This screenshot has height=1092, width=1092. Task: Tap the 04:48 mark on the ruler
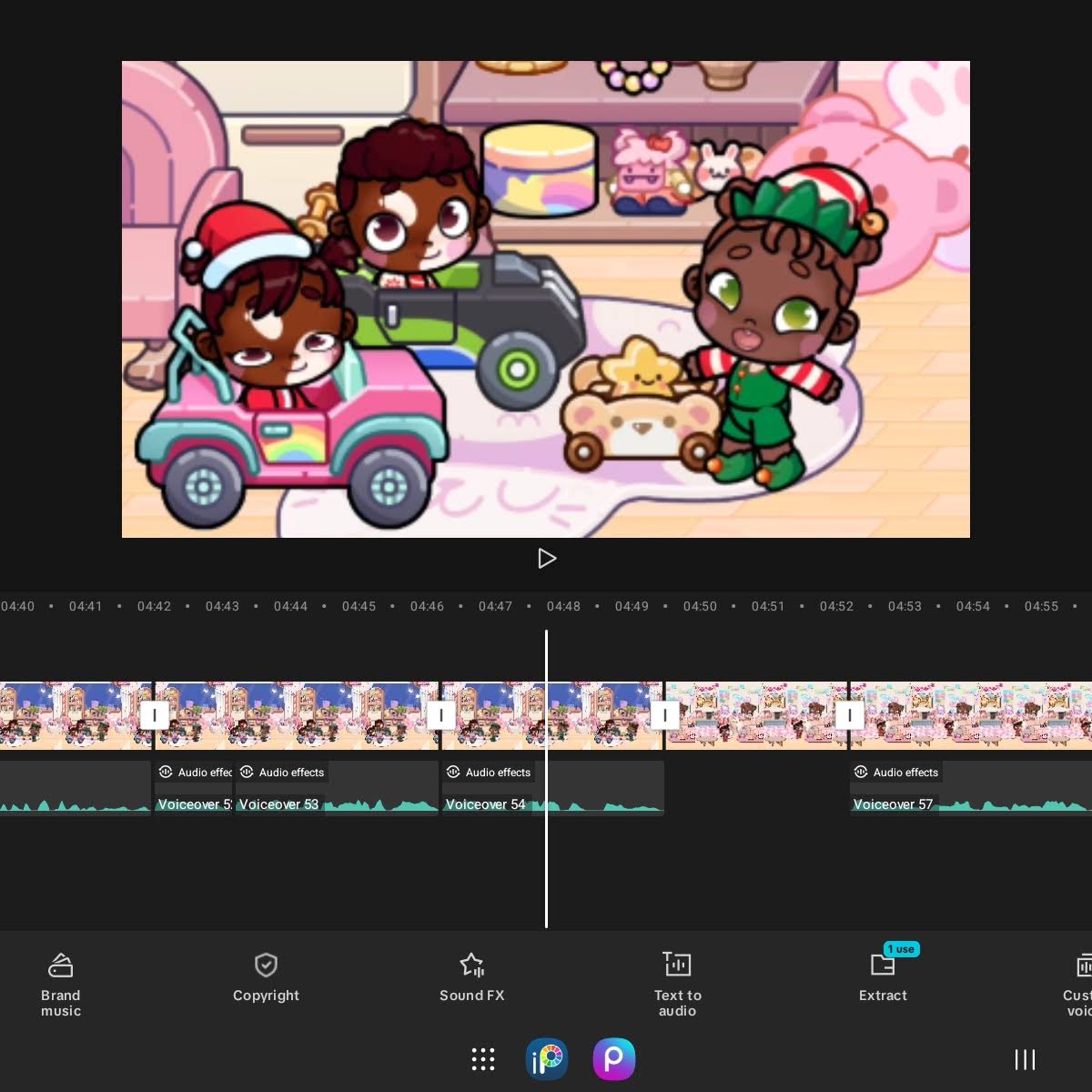click(x=563, y=606)
